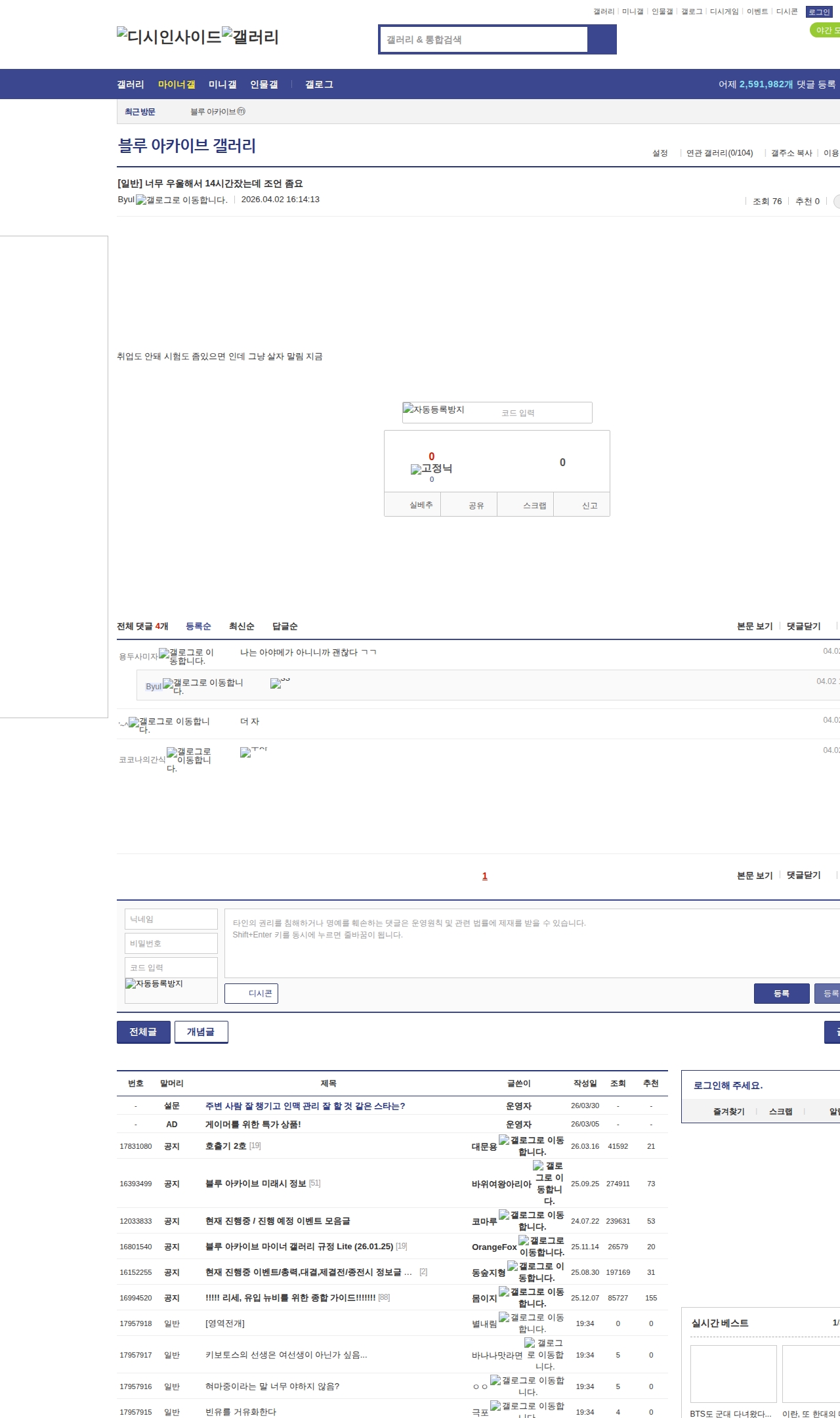Viewport: 840px width, 1418px height.
Task: Click the 로그인 button at top
Action: tap(819, 12)
